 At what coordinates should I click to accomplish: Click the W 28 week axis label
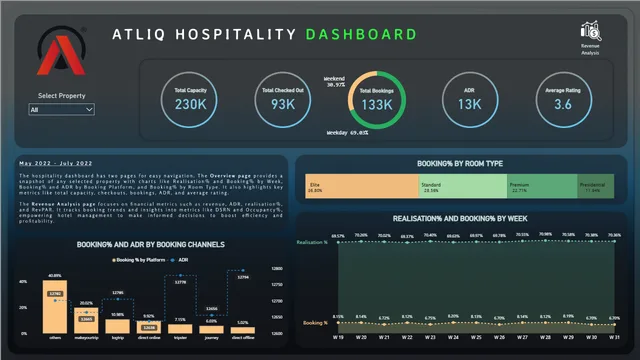coord(545,338)
